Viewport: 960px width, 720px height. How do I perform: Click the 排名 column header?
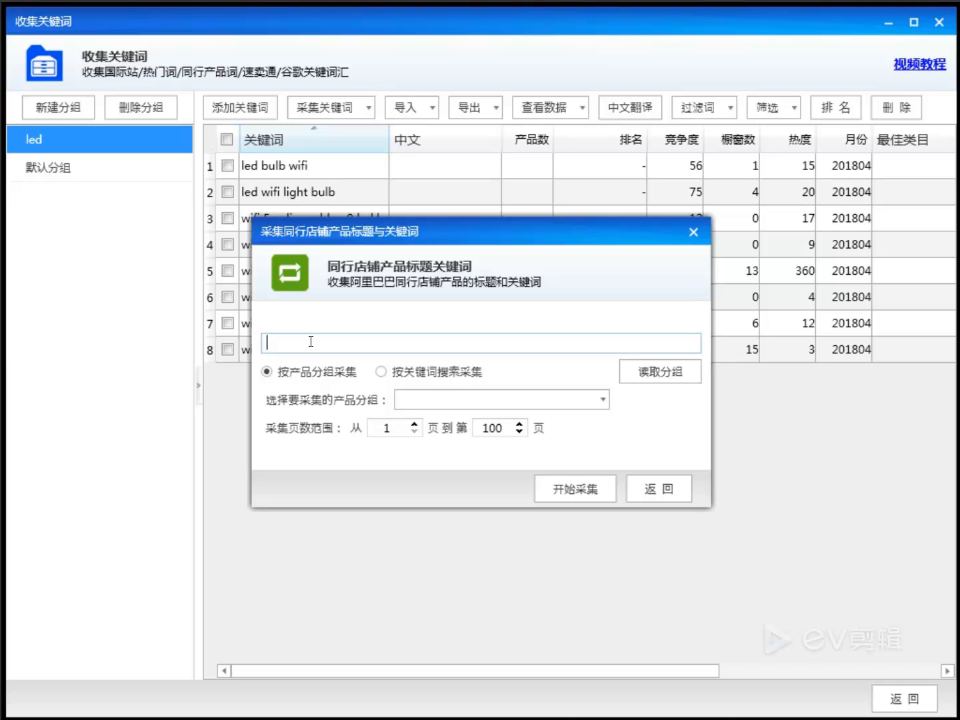[x=600, y=140]
